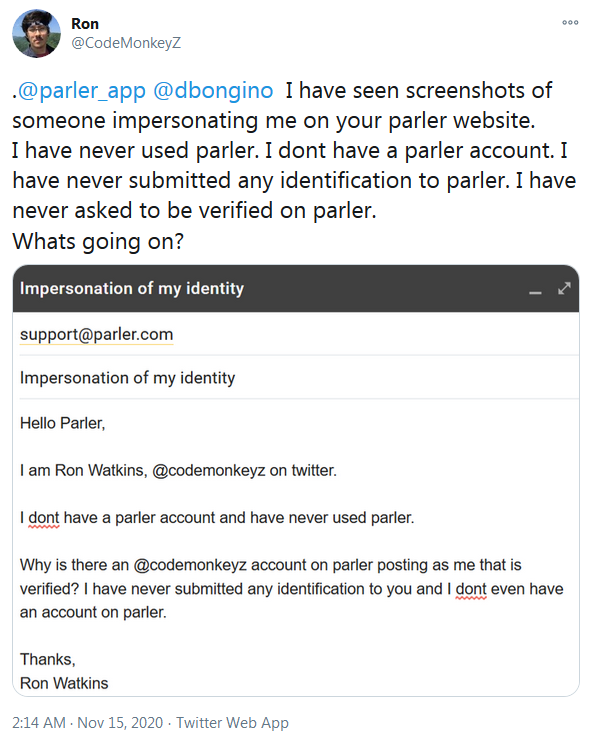The height and width of the screenshot is (746, 589).
Task: Open the @CodeMonkeyZ handle link
Action: pyautogui.click(x=126, y=43)
